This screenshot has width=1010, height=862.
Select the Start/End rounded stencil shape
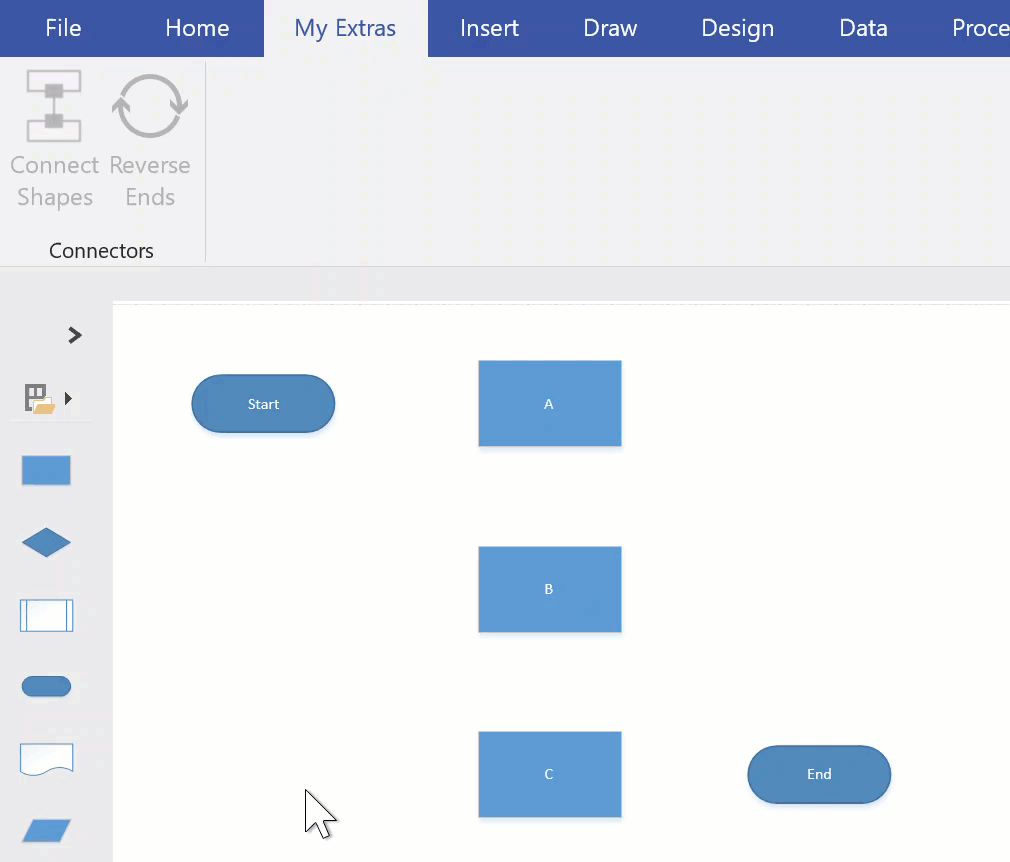point(46,687)
